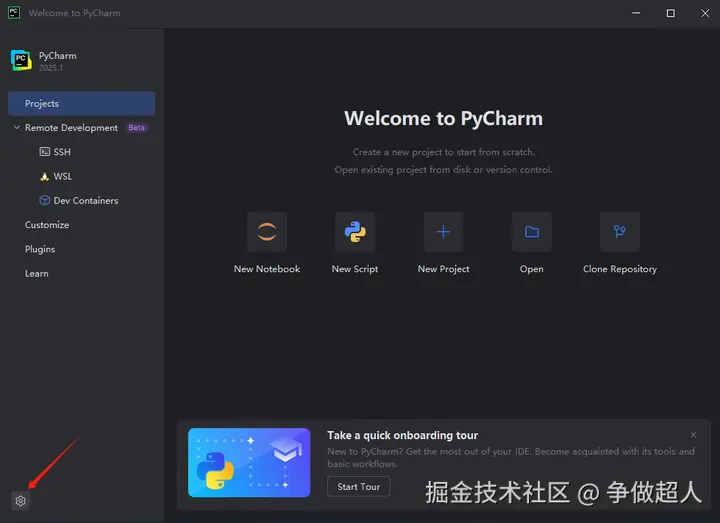Click the onboarding tour illustration thumbnail
Image resolution: width=720 pixels, height=523 pixels.
pos(249,462)
